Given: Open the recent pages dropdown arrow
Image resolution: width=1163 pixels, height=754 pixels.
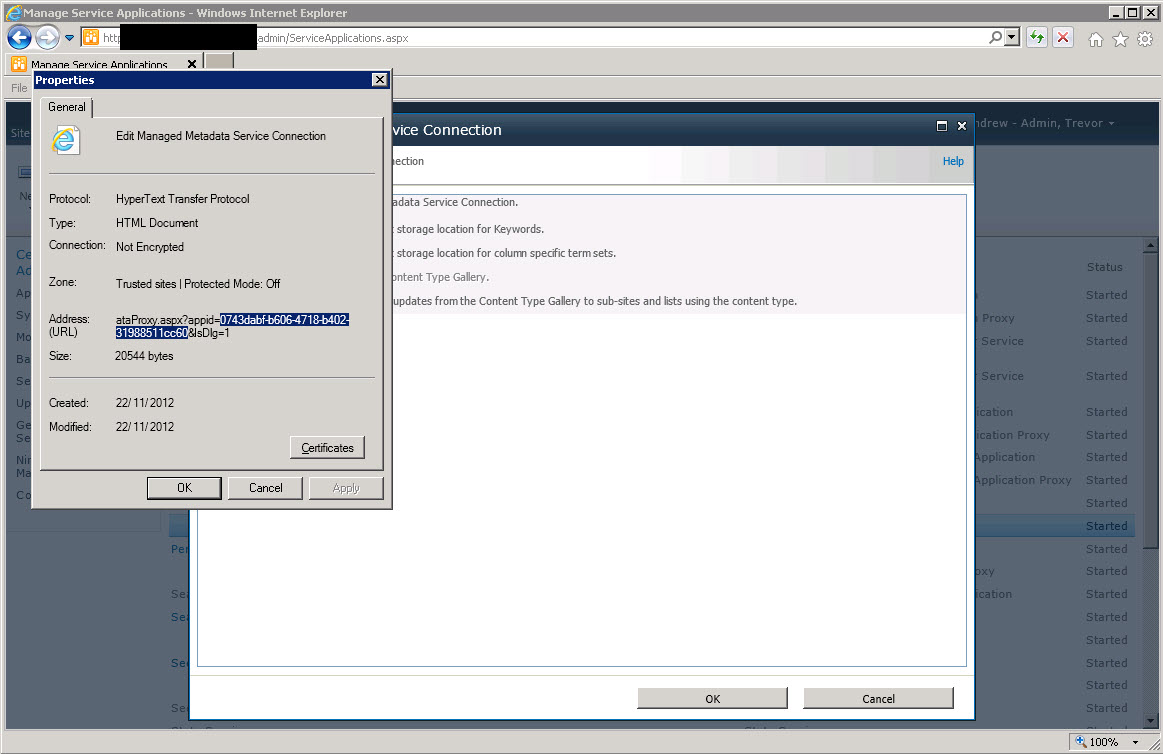Looking at the screenshot, I should 70,38.
